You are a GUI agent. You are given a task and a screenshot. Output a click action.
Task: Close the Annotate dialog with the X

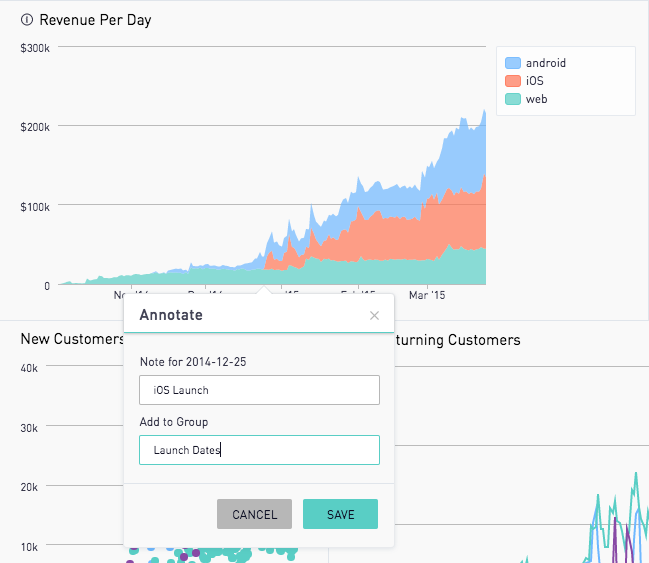click(374, 315)
